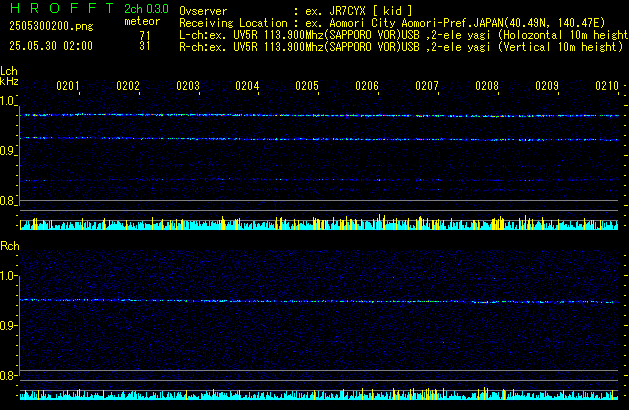Click the 0202 time marker
The width and height of the screenshot is (629, 410).
[x=128, y=86]
